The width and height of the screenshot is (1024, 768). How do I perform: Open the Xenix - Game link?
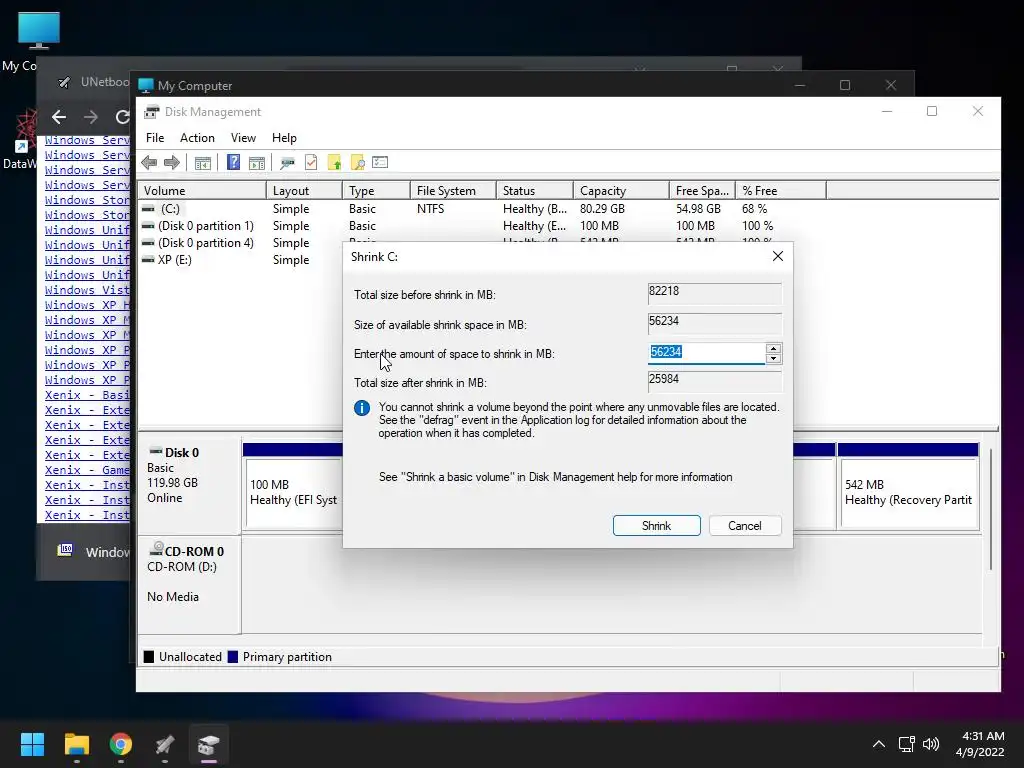tap(87, 470)
